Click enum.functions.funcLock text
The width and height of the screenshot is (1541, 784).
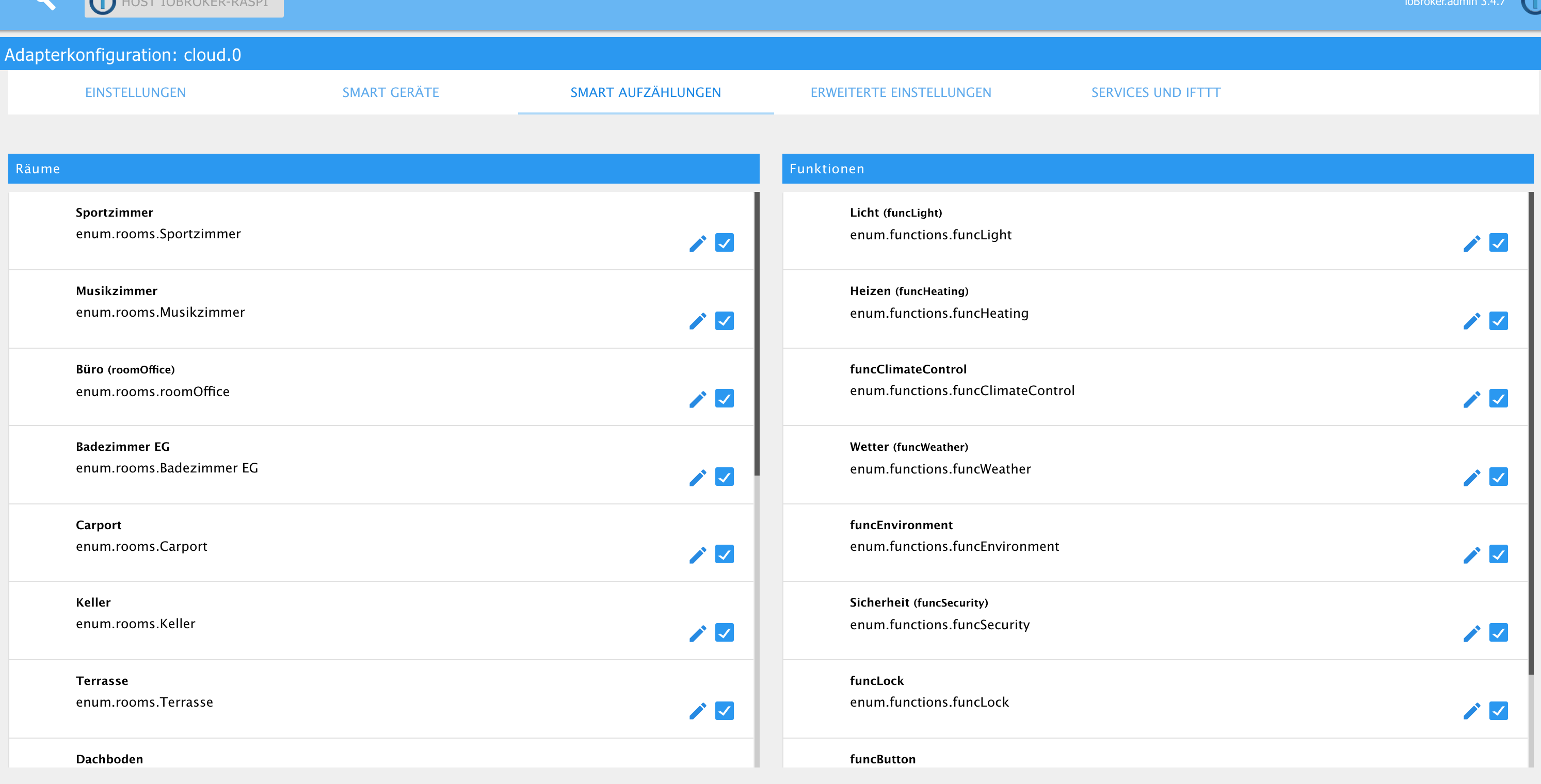(x=929, y=702)
